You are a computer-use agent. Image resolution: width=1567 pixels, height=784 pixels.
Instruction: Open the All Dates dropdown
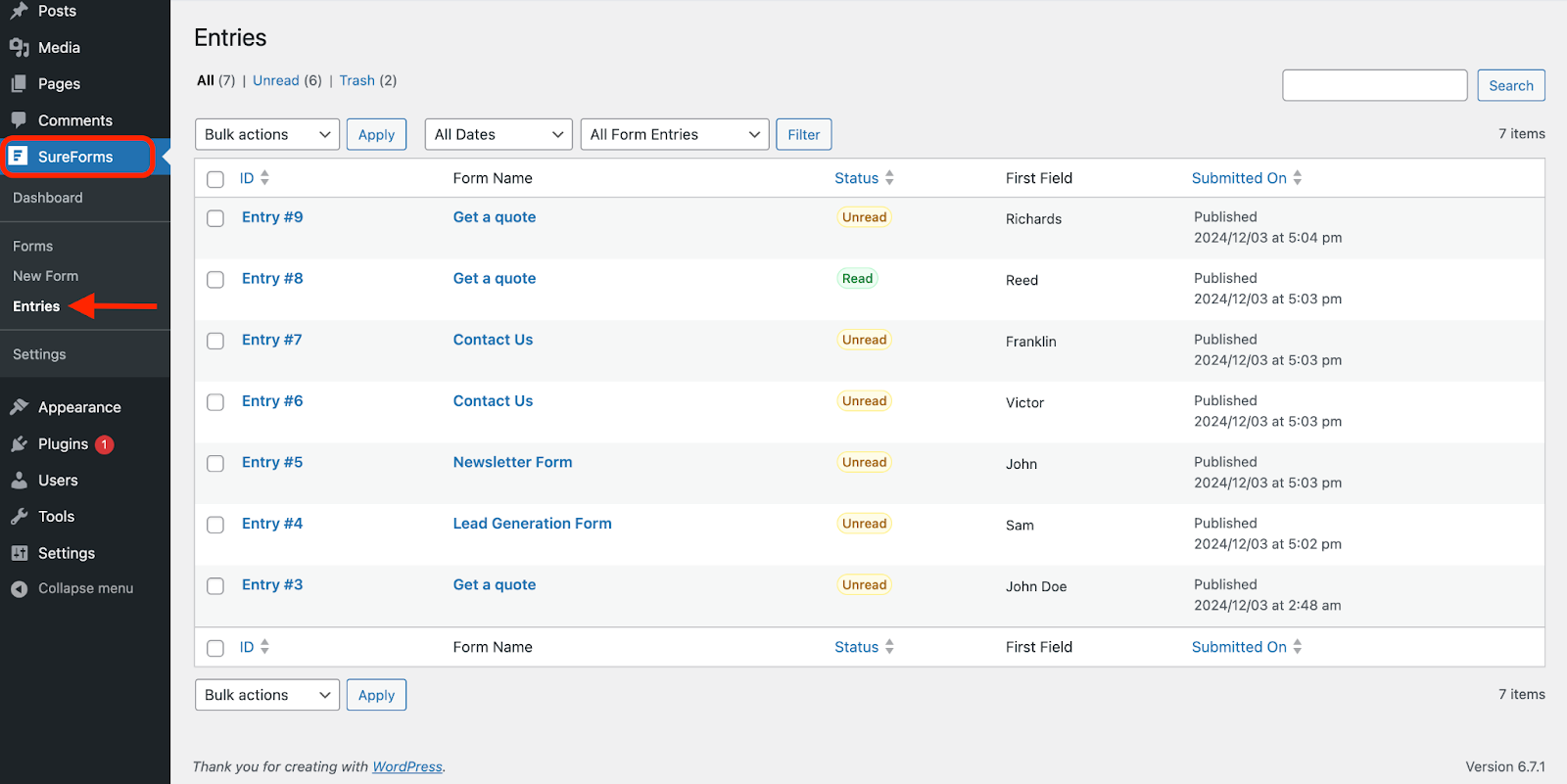499,134
